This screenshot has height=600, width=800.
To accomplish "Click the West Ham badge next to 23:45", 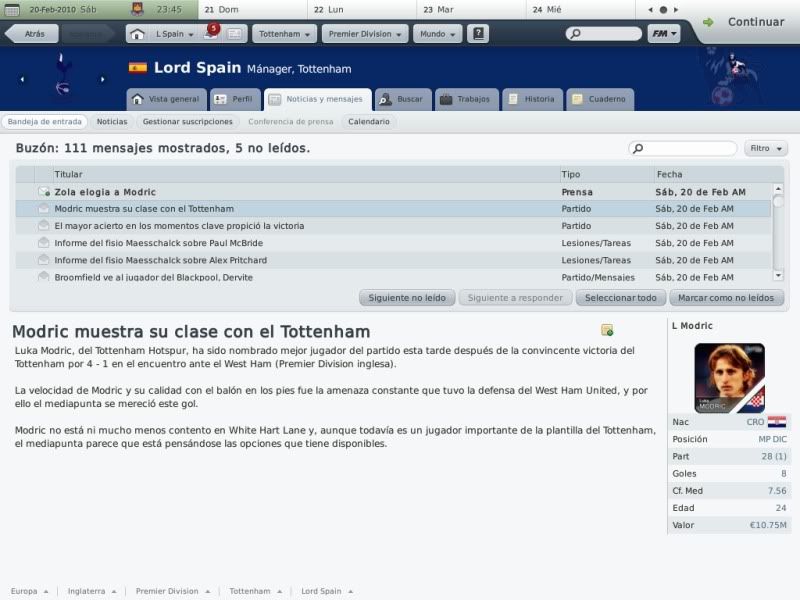I will coord(137,9).
